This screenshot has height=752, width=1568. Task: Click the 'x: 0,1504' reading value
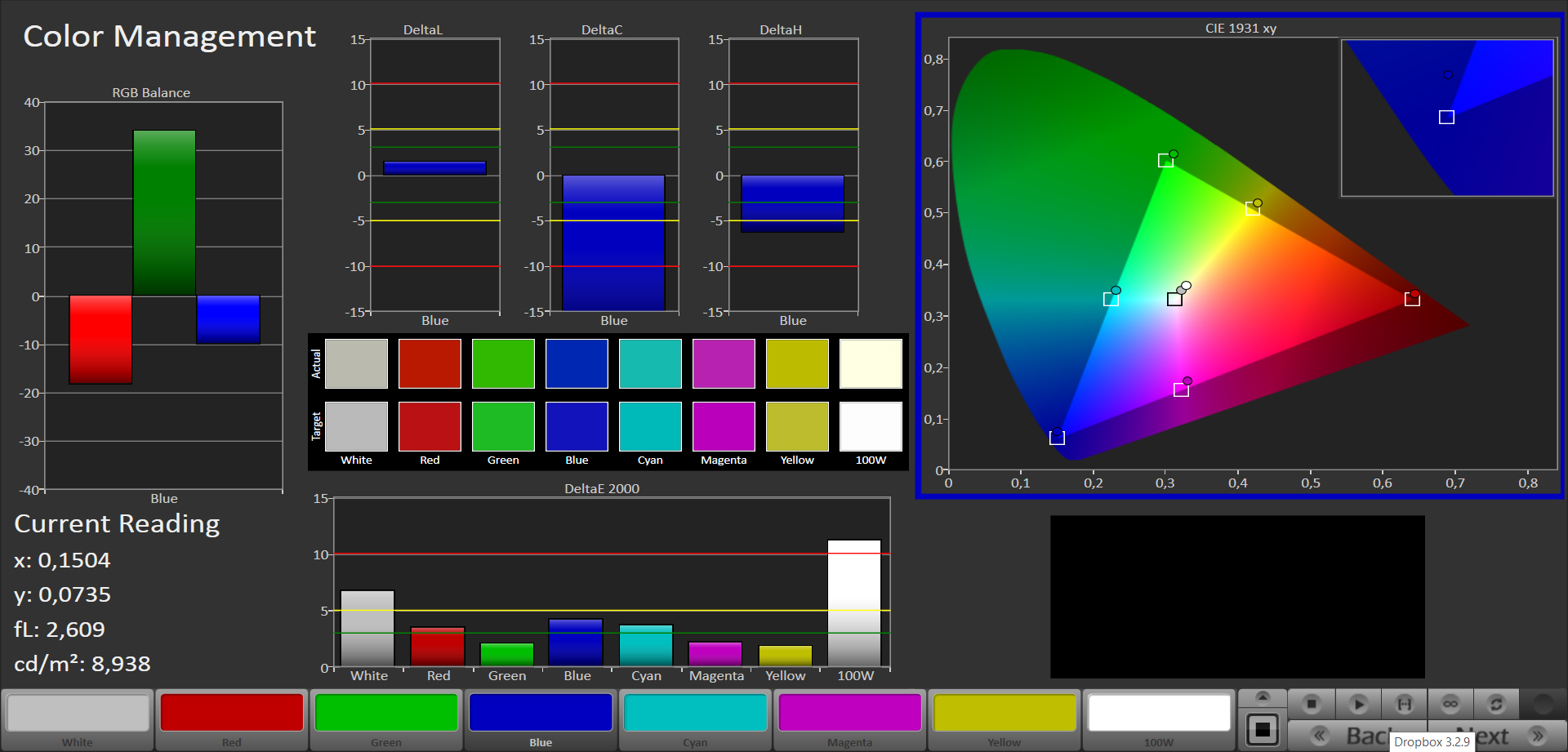(62, 560)
